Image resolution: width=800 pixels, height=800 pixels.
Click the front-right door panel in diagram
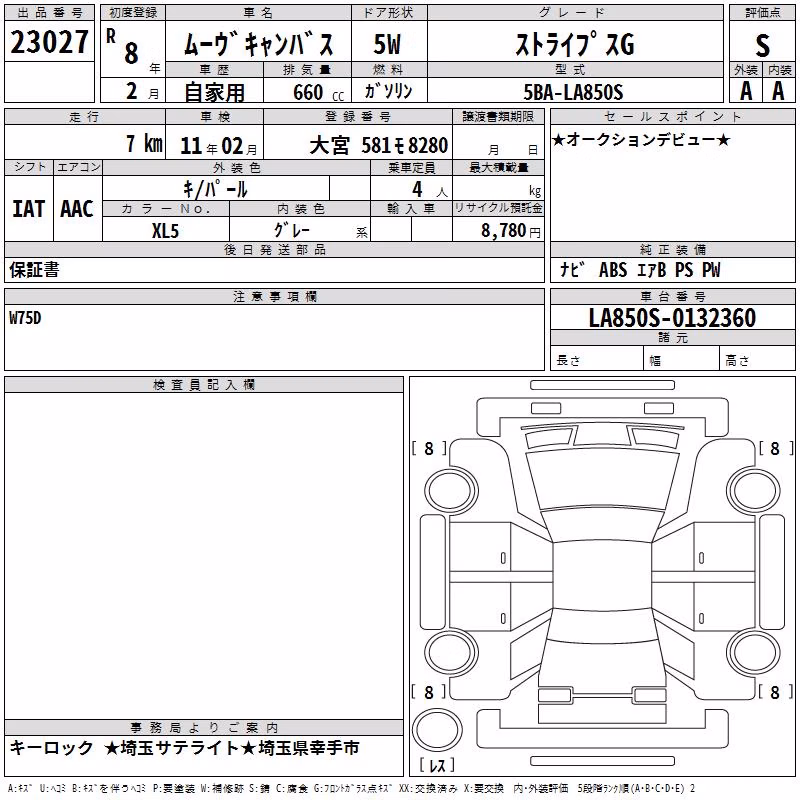pos(724,547)
